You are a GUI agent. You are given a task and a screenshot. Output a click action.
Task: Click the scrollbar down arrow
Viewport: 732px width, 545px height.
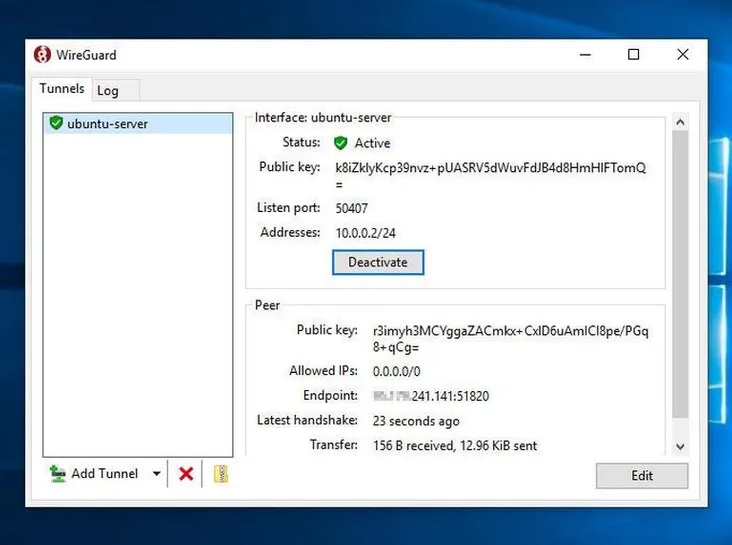click(680, 446)
